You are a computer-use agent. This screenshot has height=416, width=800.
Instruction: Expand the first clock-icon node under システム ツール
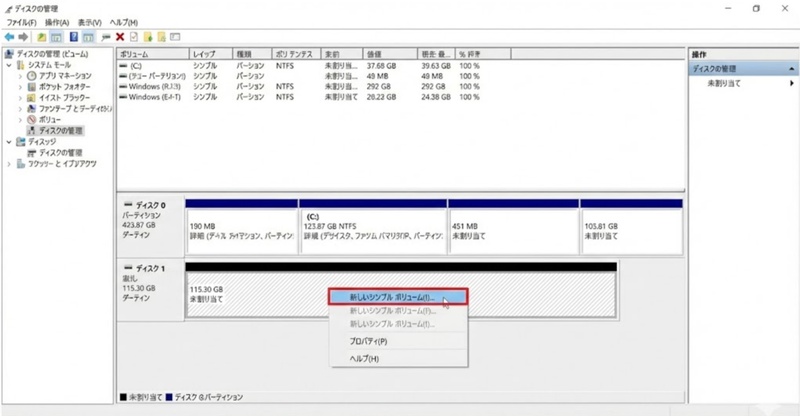tap(20, 76)
